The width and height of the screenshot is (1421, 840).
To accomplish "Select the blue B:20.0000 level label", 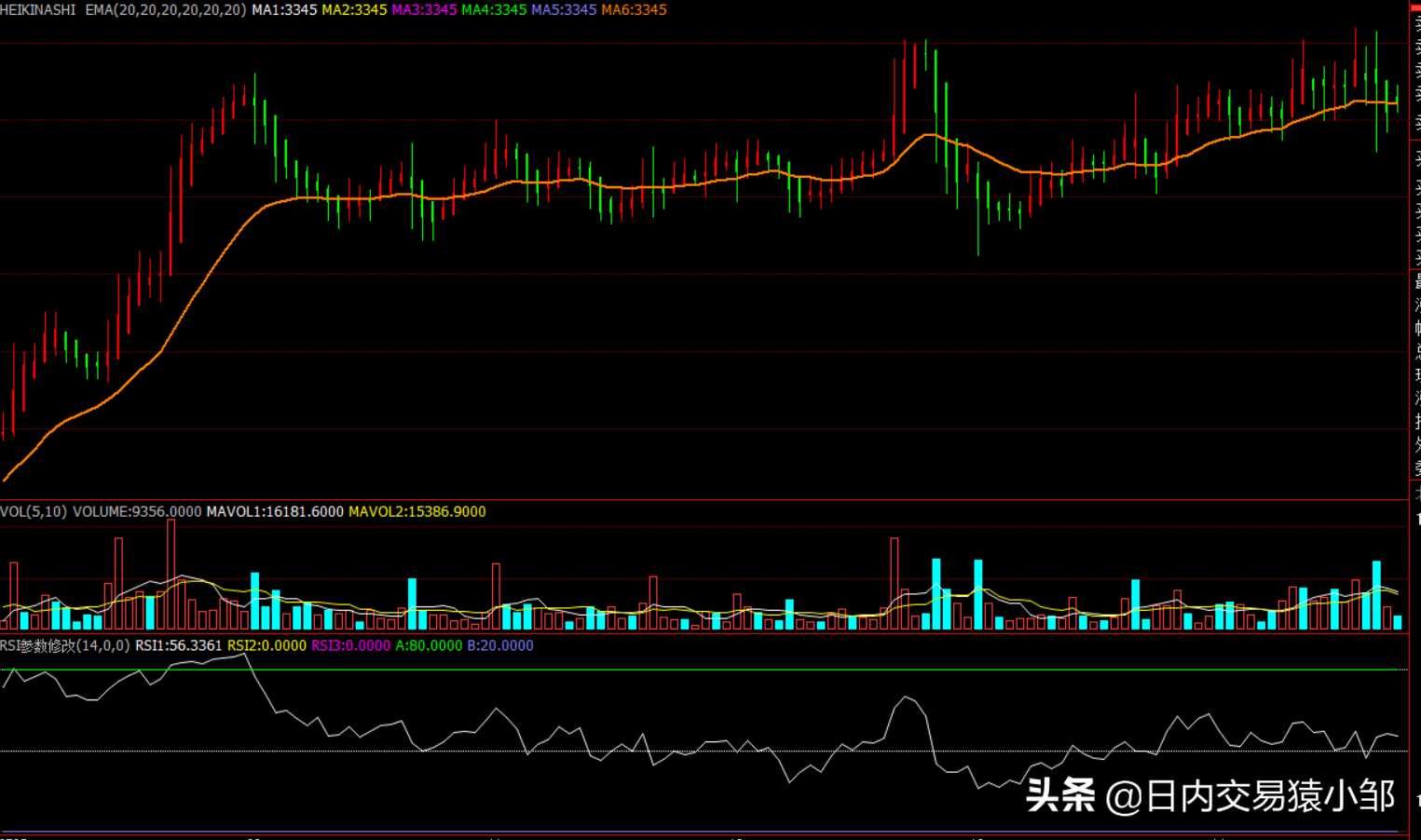I will click(x=500, y=645).
